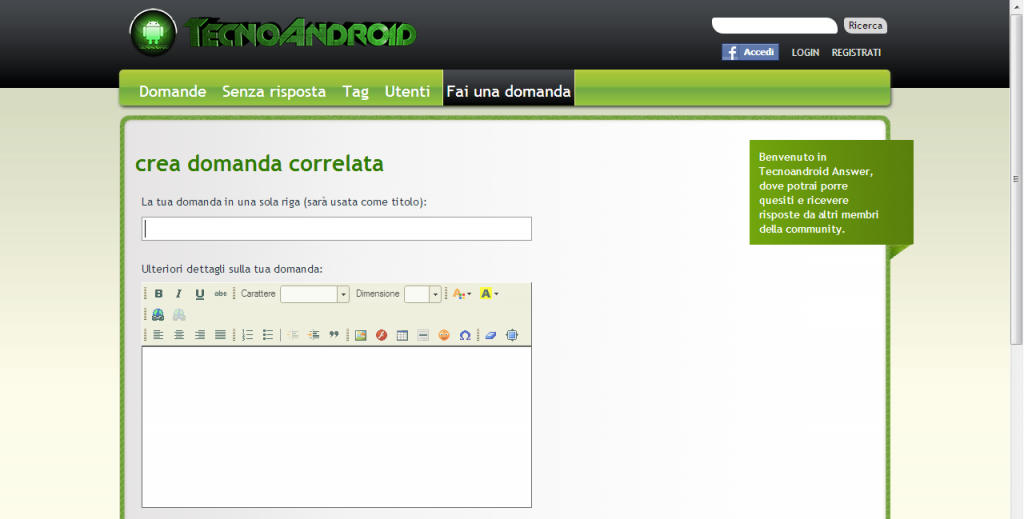This screenshot has width=1024, height=519.
Task: Switch to the Tag tab
Action: click(x=355, y=91)
